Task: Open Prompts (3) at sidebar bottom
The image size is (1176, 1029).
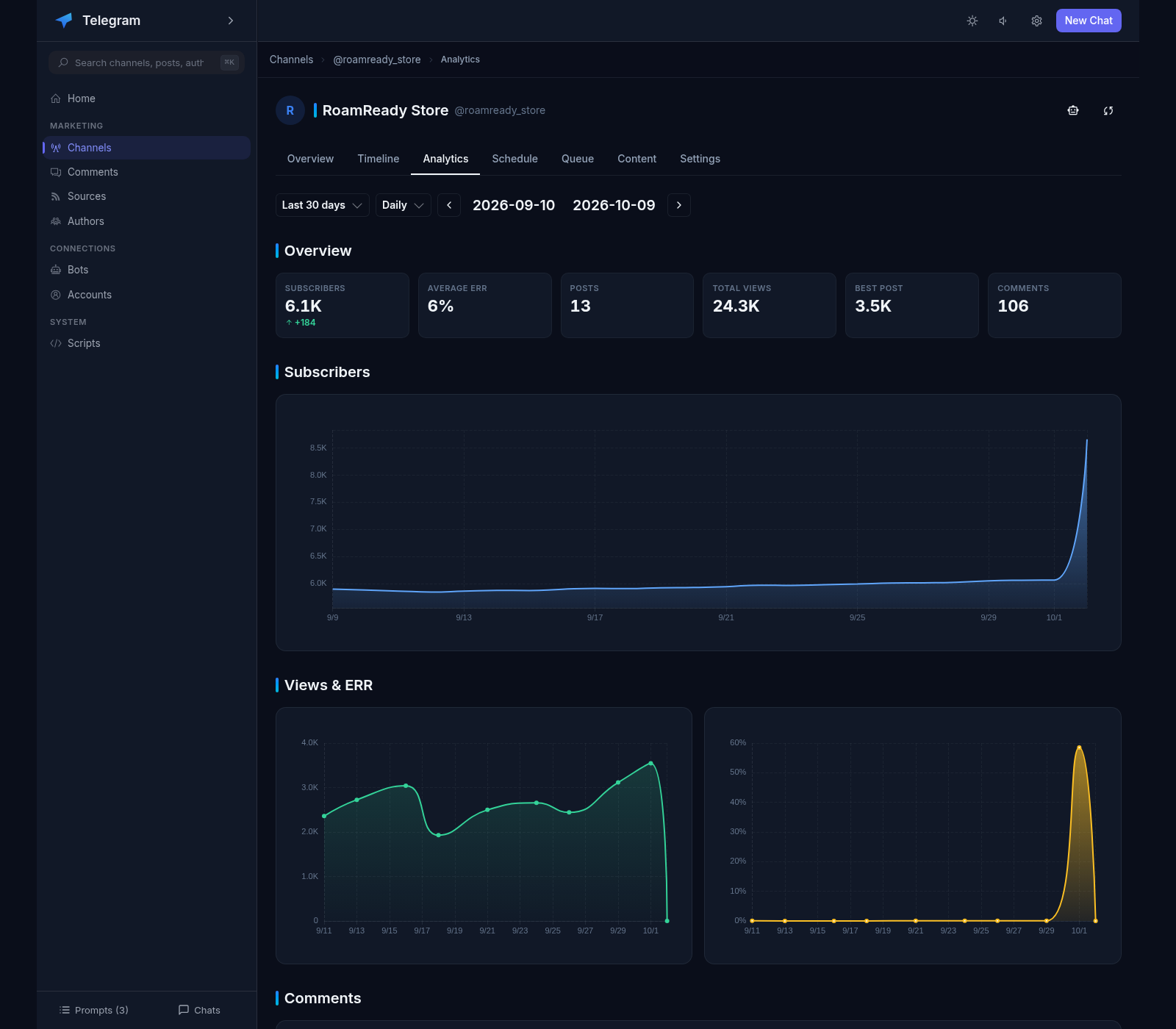Action: coord(94,1010)
